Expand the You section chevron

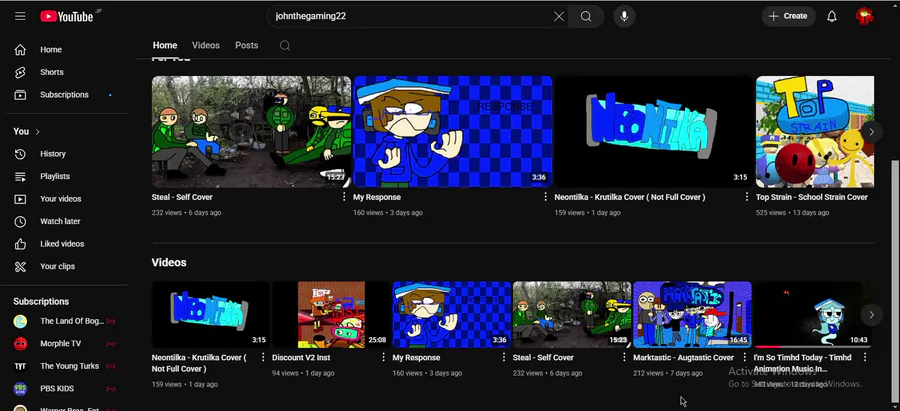38,131
